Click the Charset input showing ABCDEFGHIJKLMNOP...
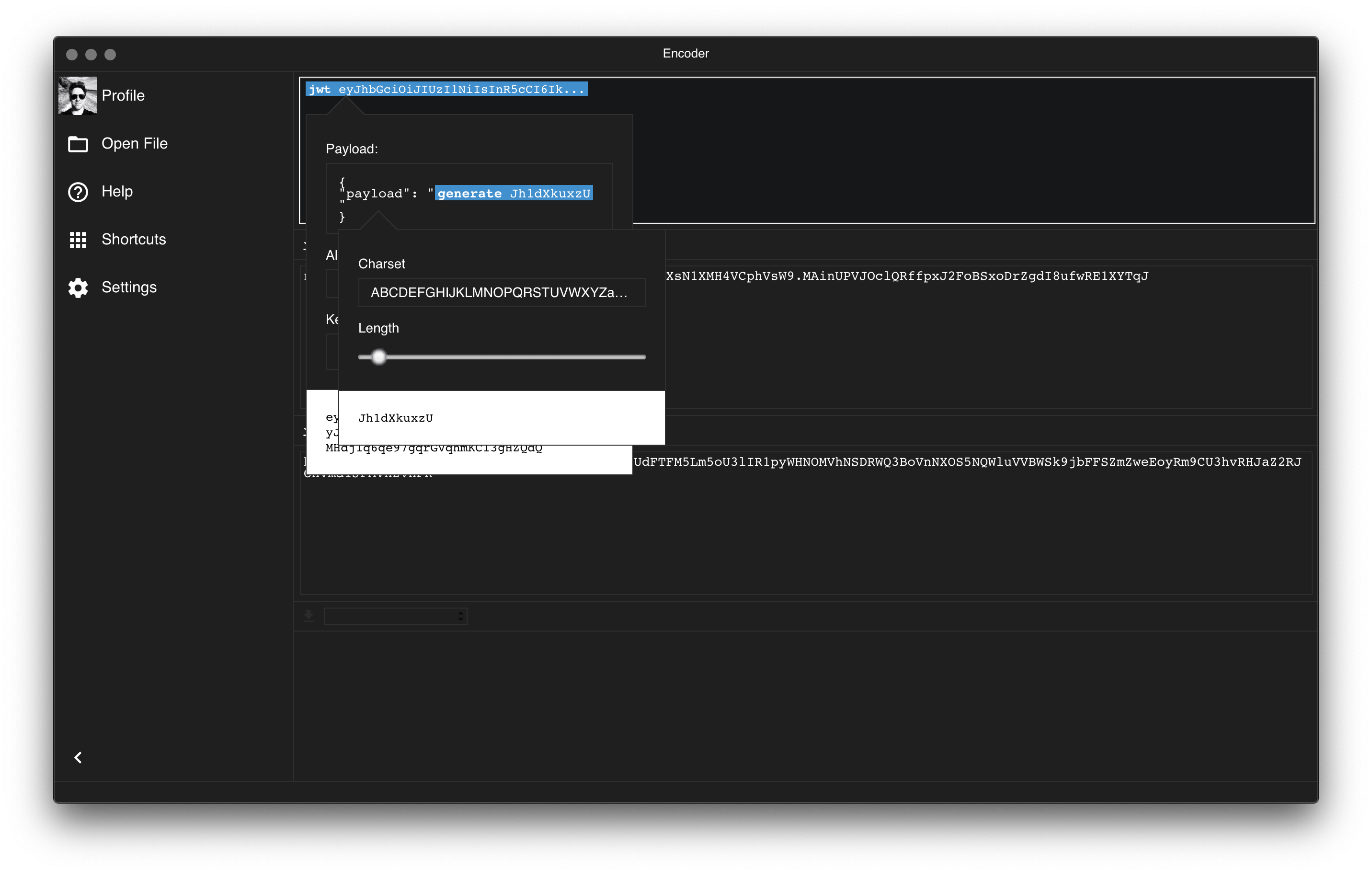 [501, 292]
